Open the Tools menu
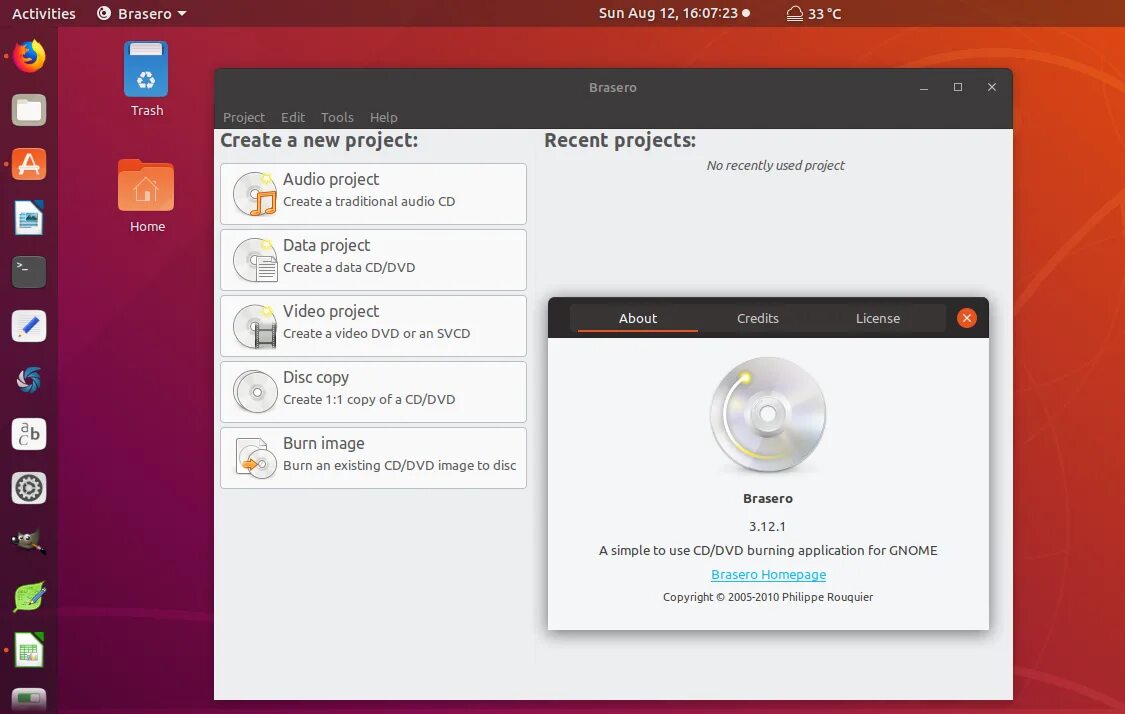The height and width of the screenshot is (714, 1125). point(337,117)
